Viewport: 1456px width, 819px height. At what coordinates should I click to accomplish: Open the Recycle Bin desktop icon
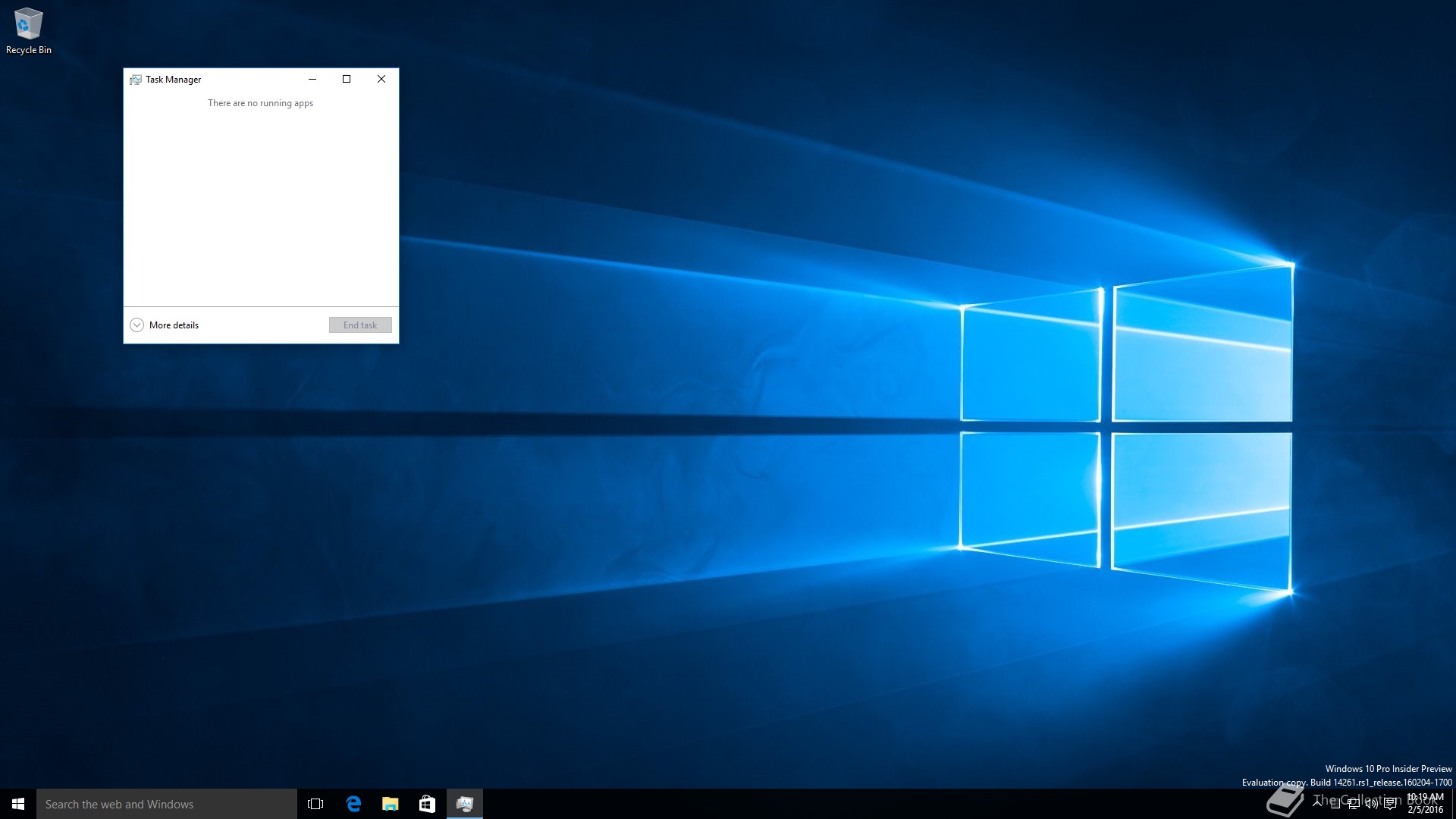29,30
